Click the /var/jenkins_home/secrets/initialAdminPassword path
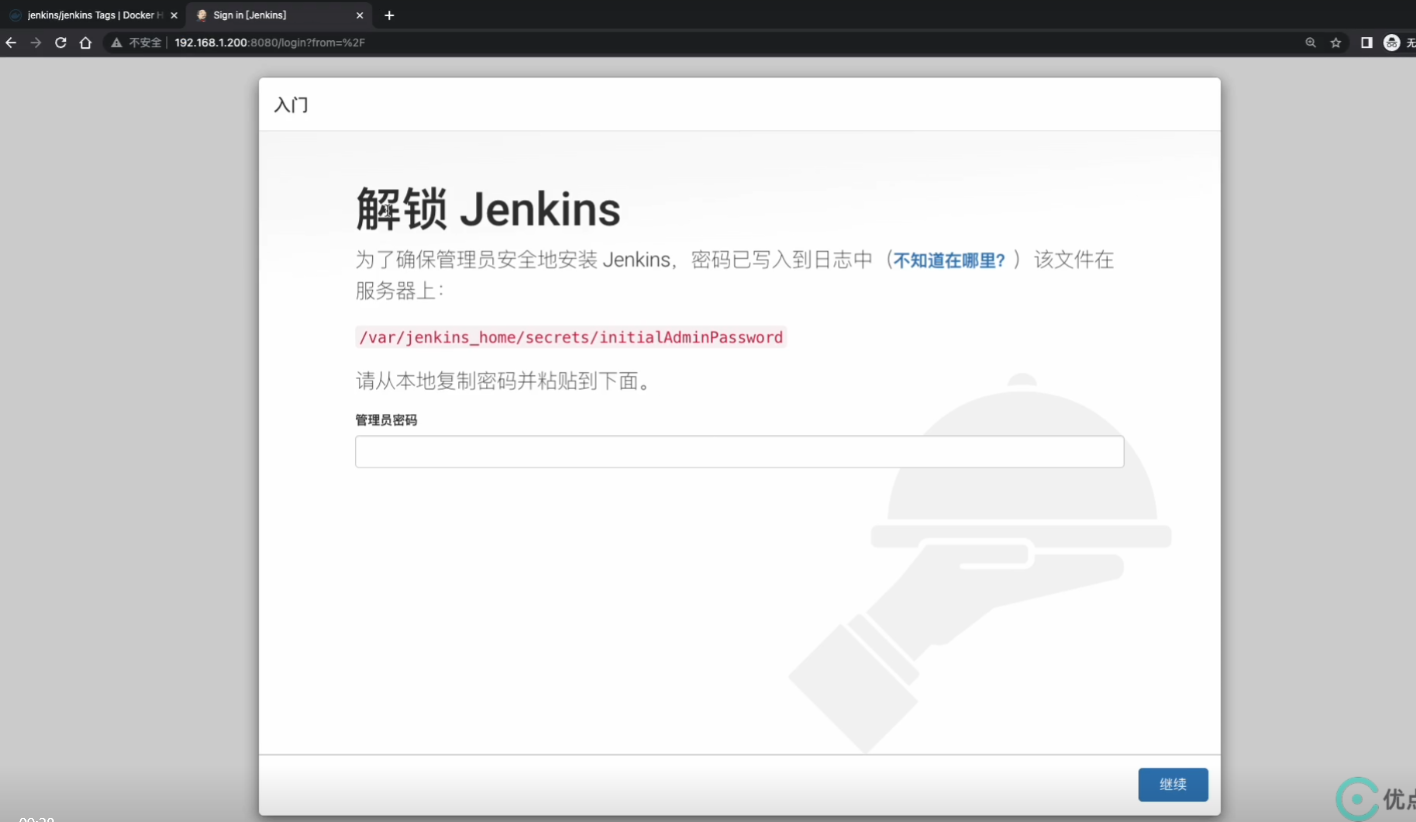The width and height of the screenshot is (1416, 822). click(x=571, y=337)
